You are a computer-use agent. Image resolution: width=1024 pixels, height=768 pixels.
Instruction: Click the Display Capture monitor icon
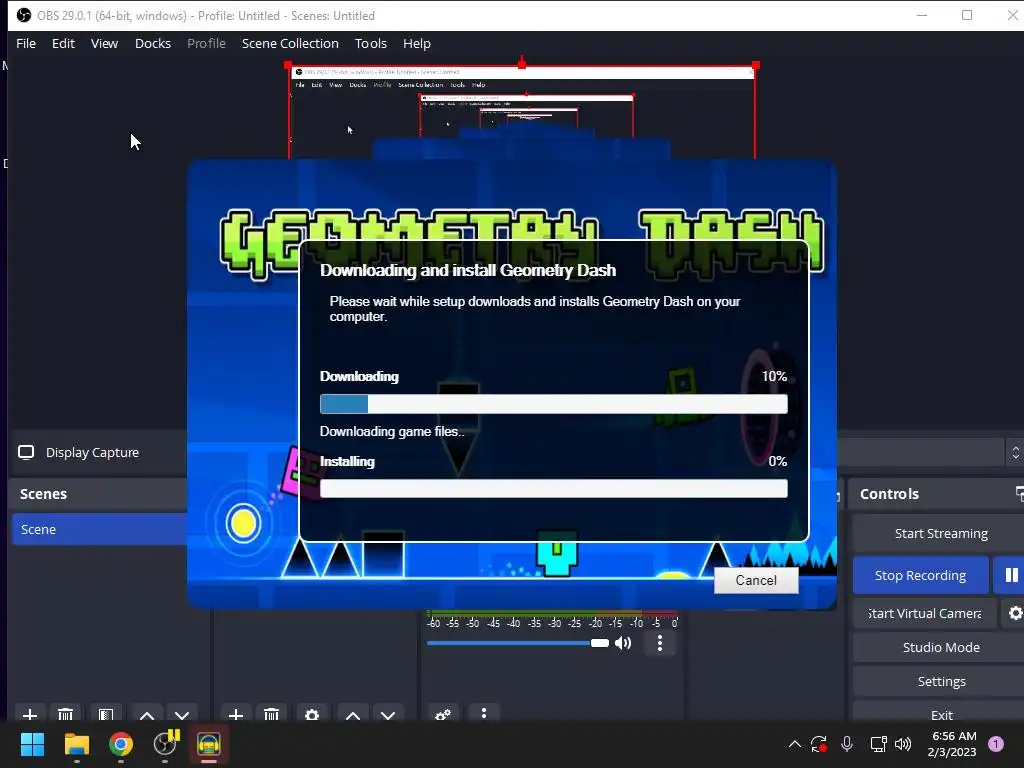[26, 453]
